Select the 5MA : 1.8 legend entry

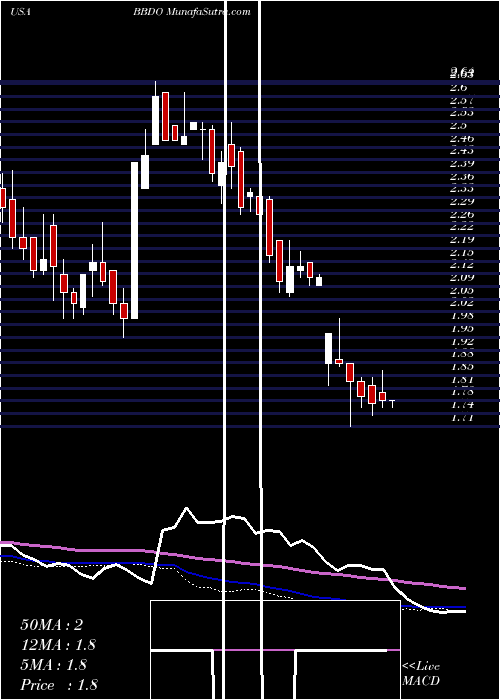[55, 665]
